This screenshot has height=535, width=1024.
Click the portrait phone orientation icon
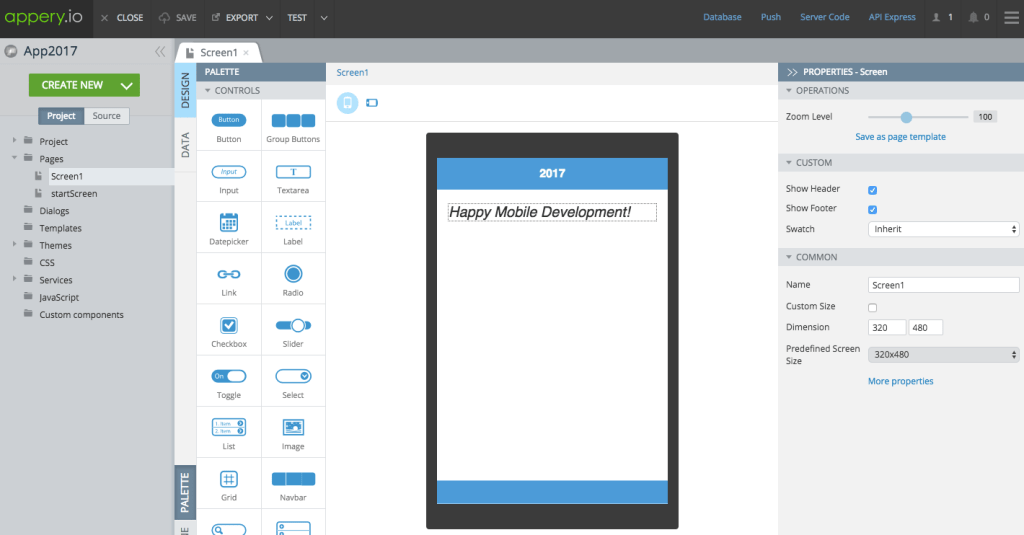coord(347,103)
